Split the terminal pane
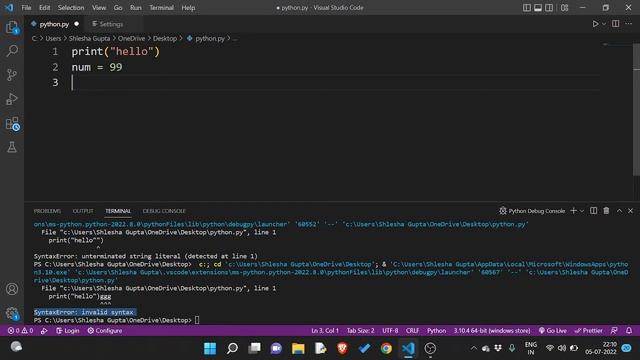The width and height of the screenshot is (640, 360). pyautogui.click(x=593, y=211)
